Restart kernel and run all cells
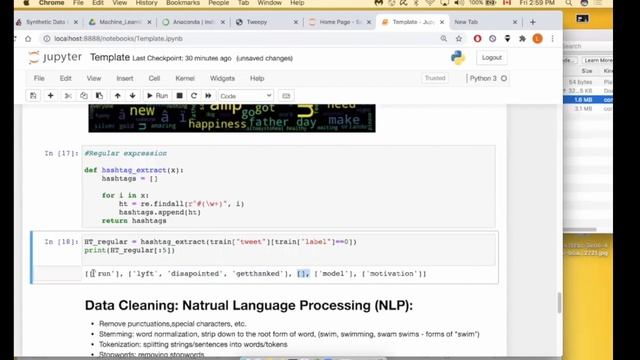The image size is (640, 360). (208, 96)
